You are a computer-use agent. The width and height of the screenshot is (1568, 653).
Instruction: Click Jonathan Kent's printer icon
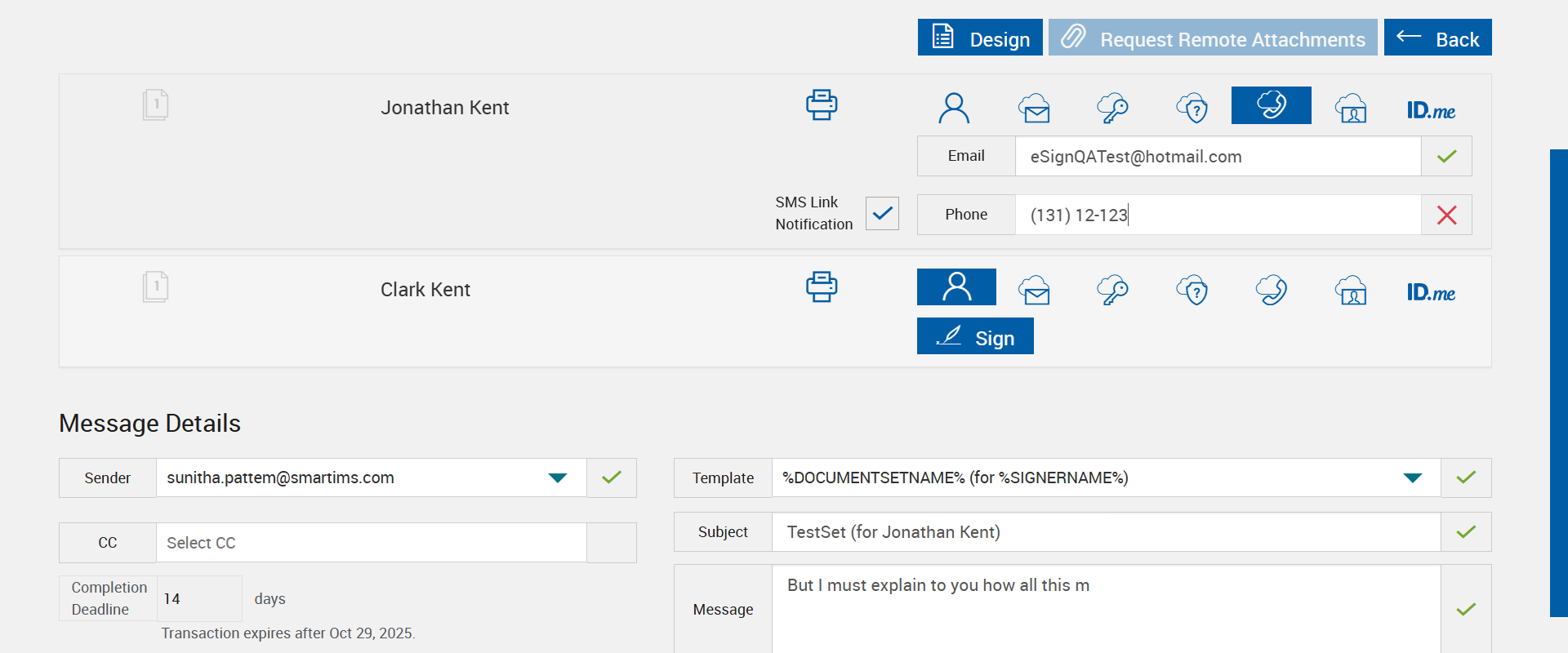[822, 105]
